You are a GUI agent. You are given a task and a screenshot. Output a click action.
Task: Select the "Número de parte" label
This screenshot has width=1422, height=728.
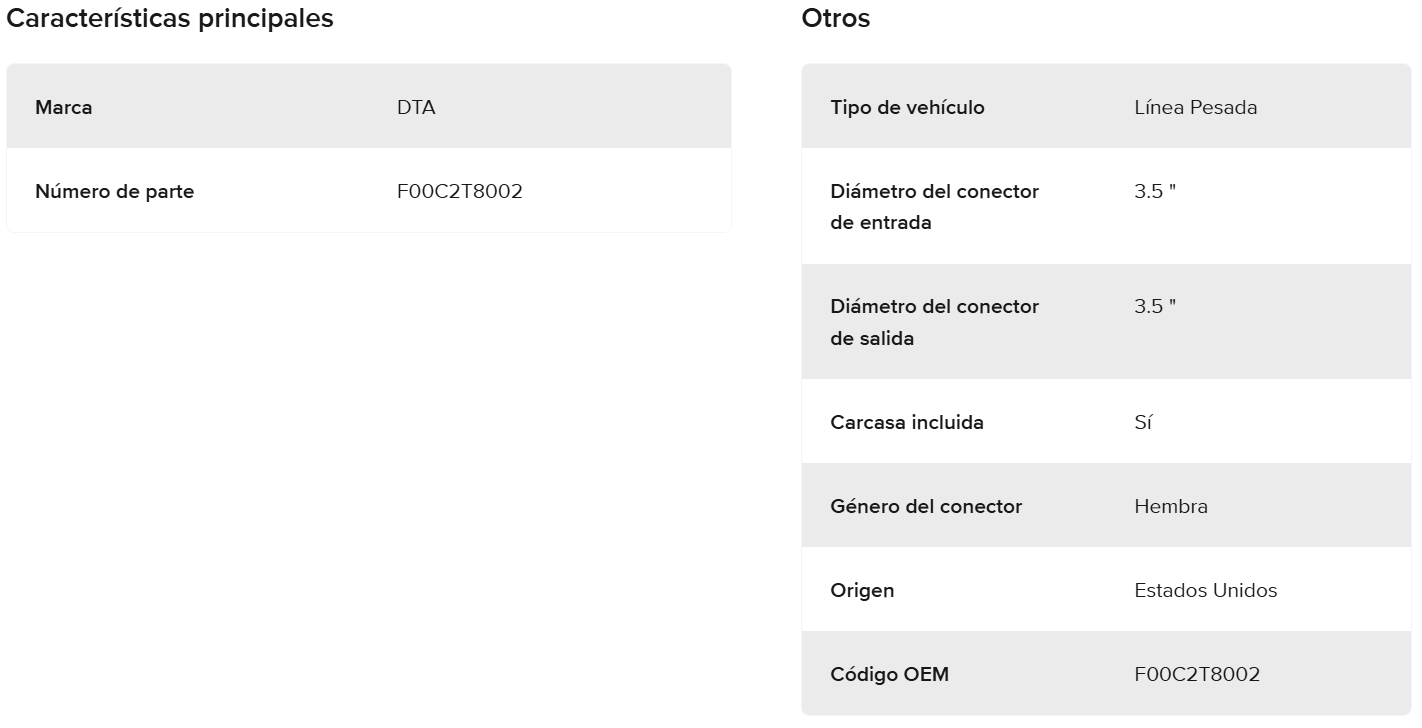(114, 191)
